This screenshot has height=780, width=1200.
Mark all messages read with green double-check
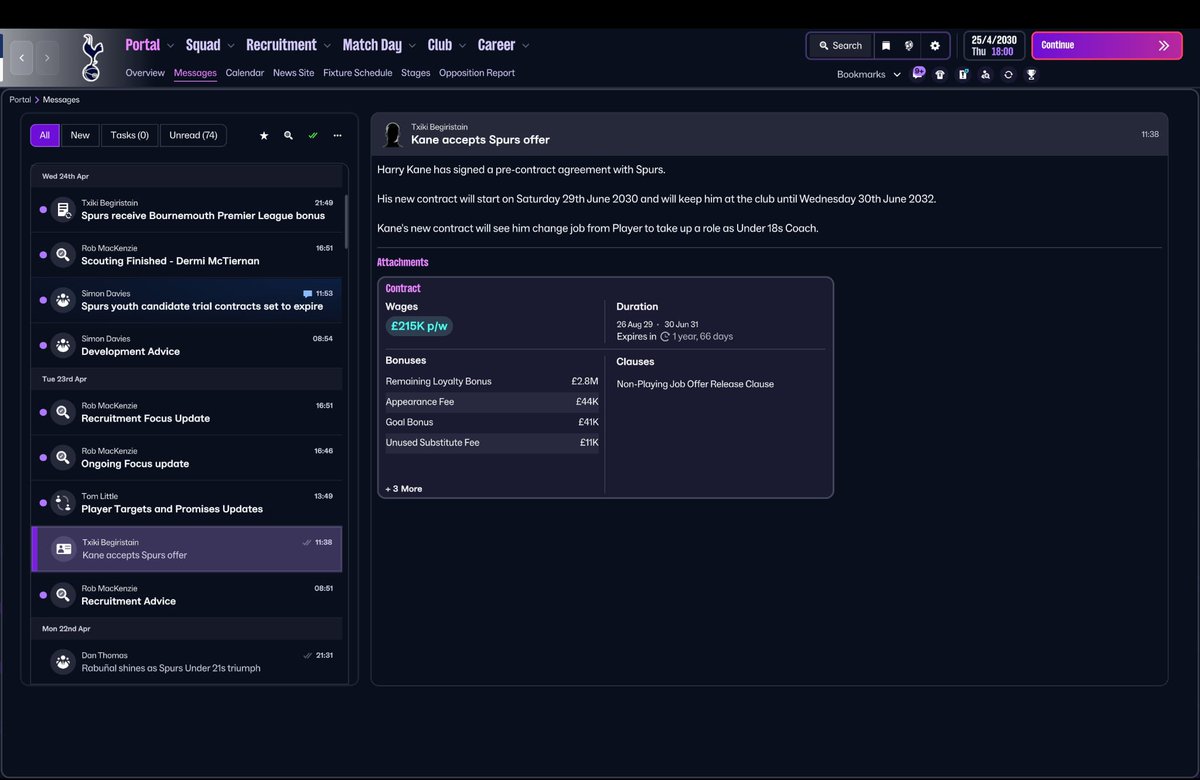pyautogui.click(x=313, y=135)
